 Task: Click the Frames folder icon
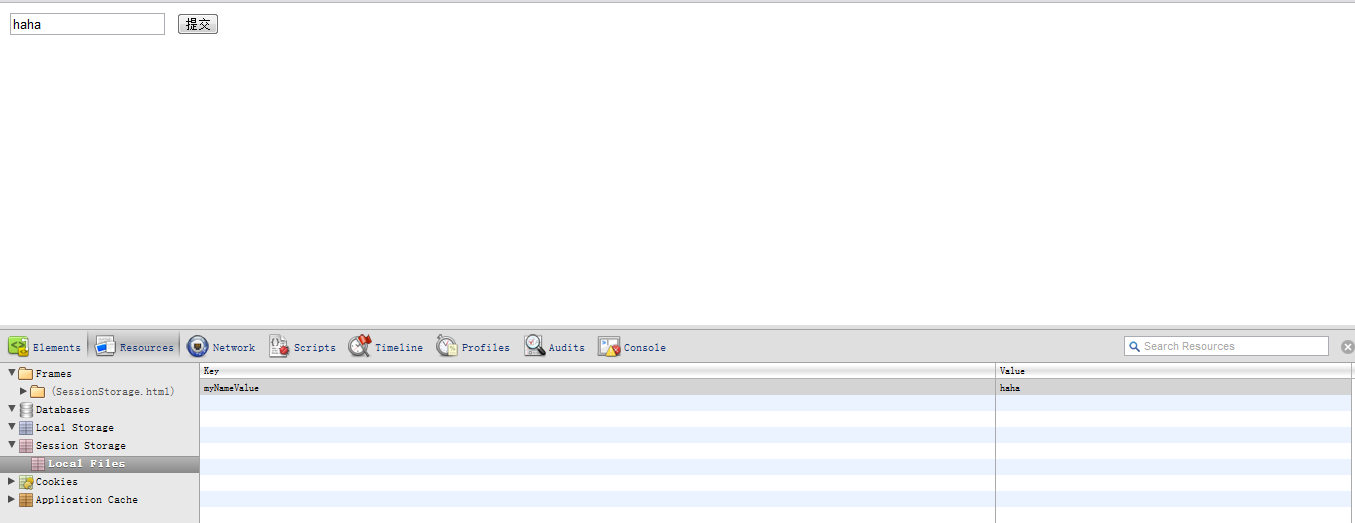coord(26,374)
